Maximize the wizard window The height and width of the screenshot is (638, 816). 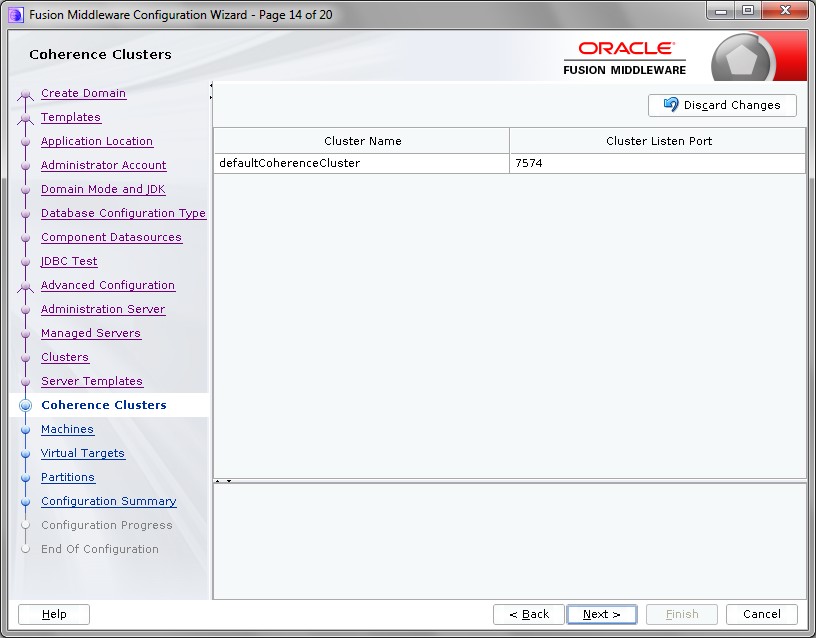pyautogui.click(x=748, y=10)
